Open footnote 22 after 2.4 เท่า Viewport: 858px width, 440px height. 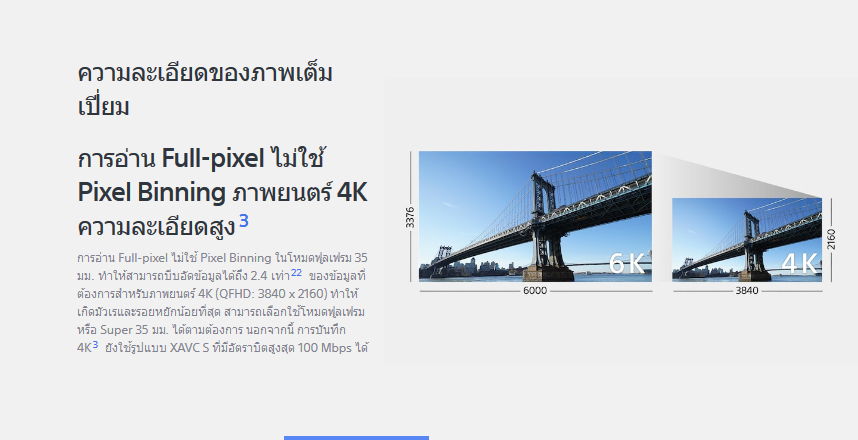coord(296,273)
